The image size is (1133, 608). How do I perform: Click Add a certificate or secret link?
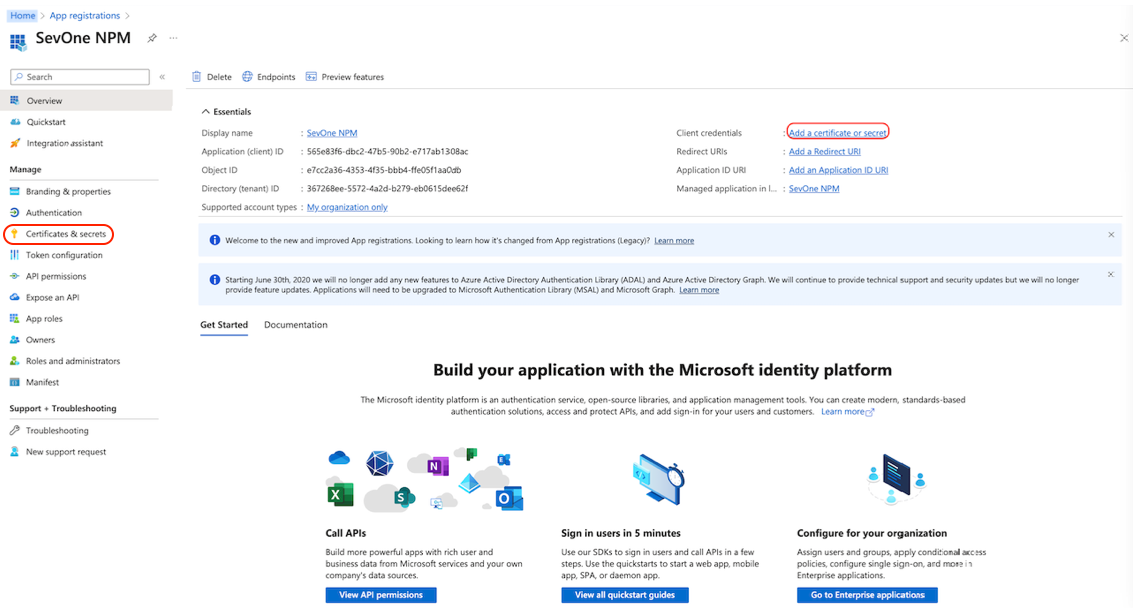pos(837,133)
